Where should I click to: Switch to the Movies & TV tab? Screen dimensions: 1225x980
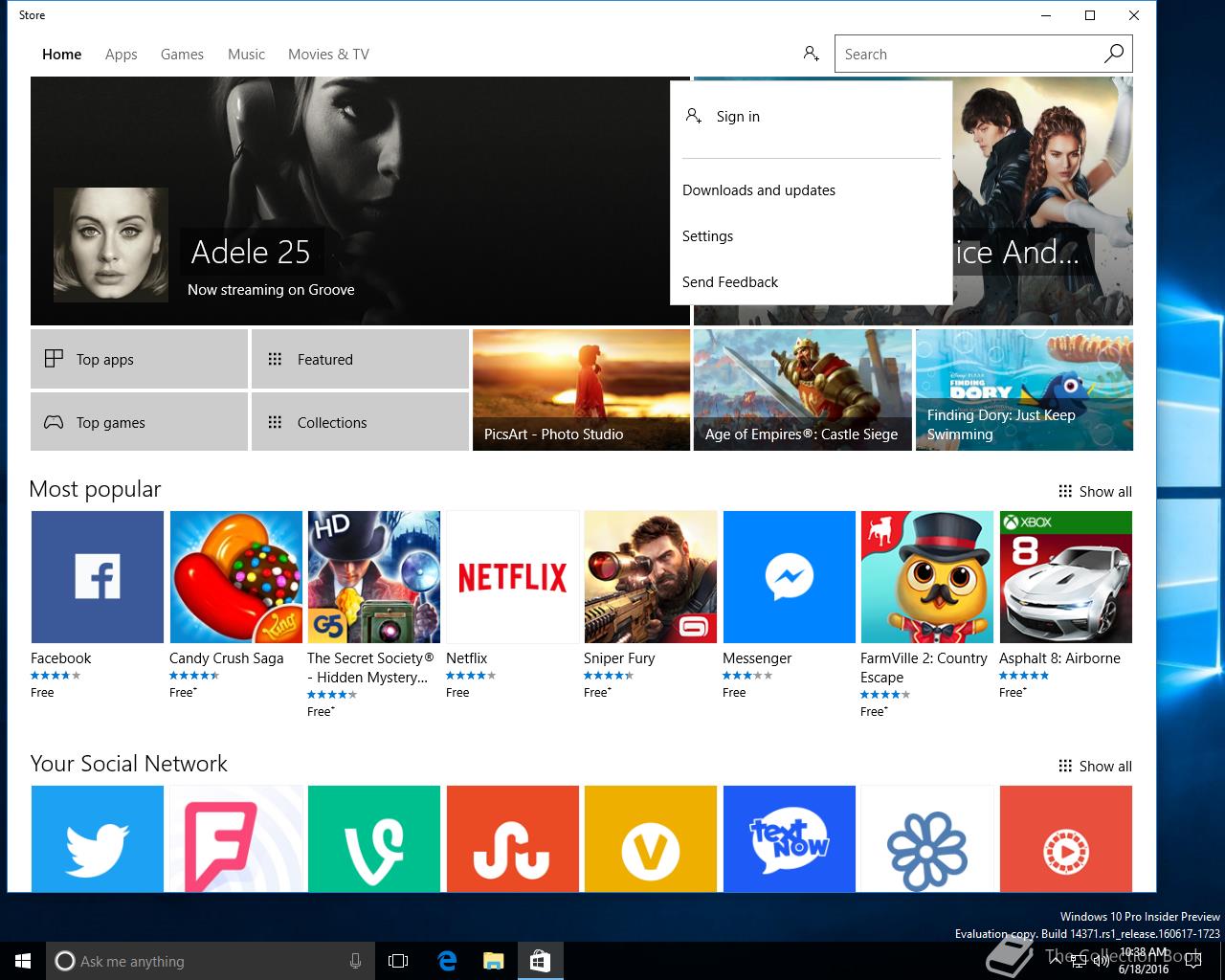click(328, 55)
